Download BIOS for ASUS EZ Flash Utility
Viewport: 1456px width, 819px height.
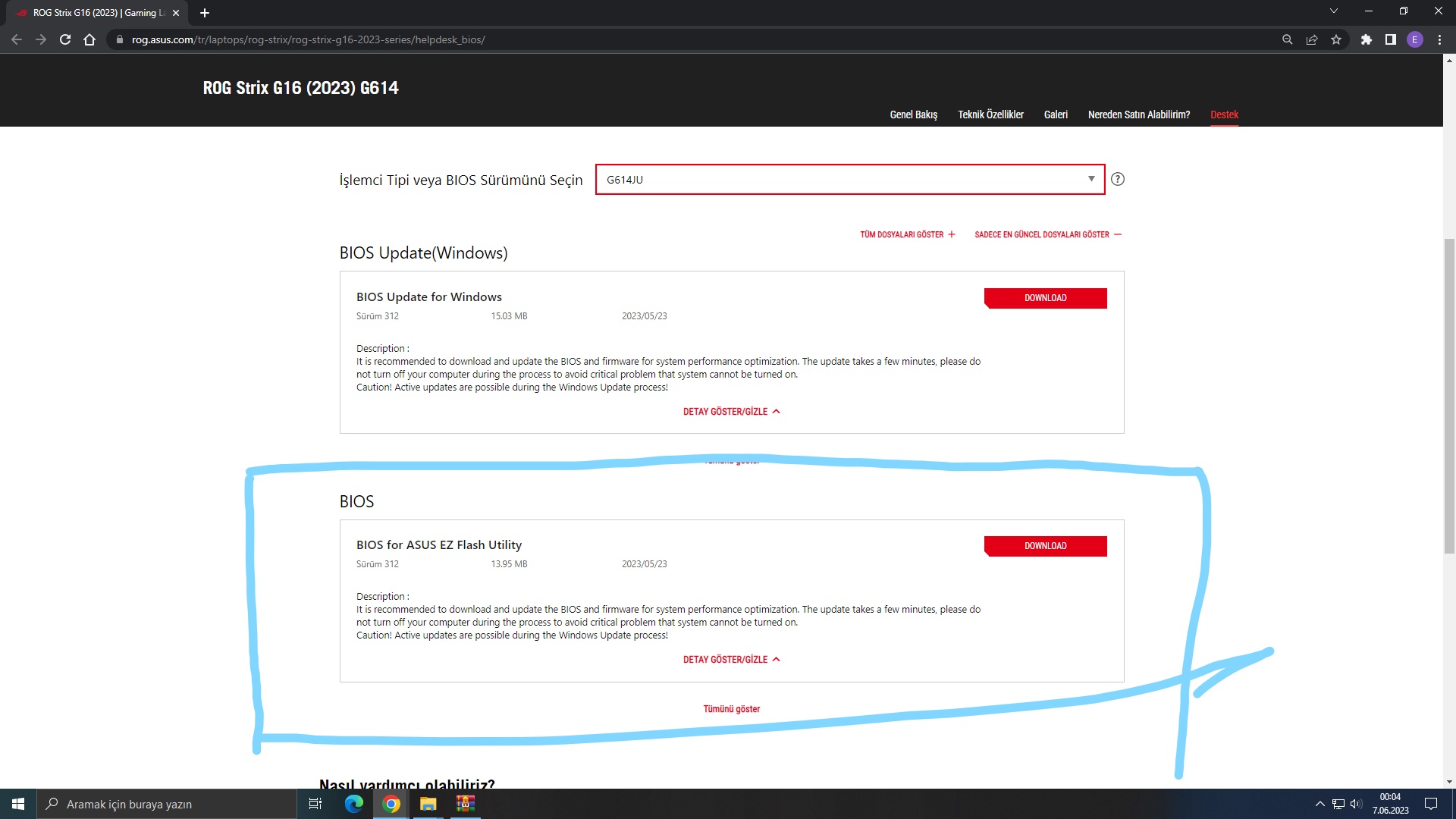[1045, 546]
